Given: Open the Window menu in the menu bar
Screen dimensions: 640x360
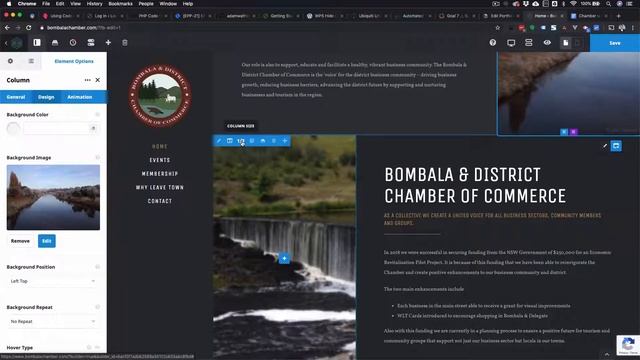Looking at the screenshot, I should pos(168,4).
